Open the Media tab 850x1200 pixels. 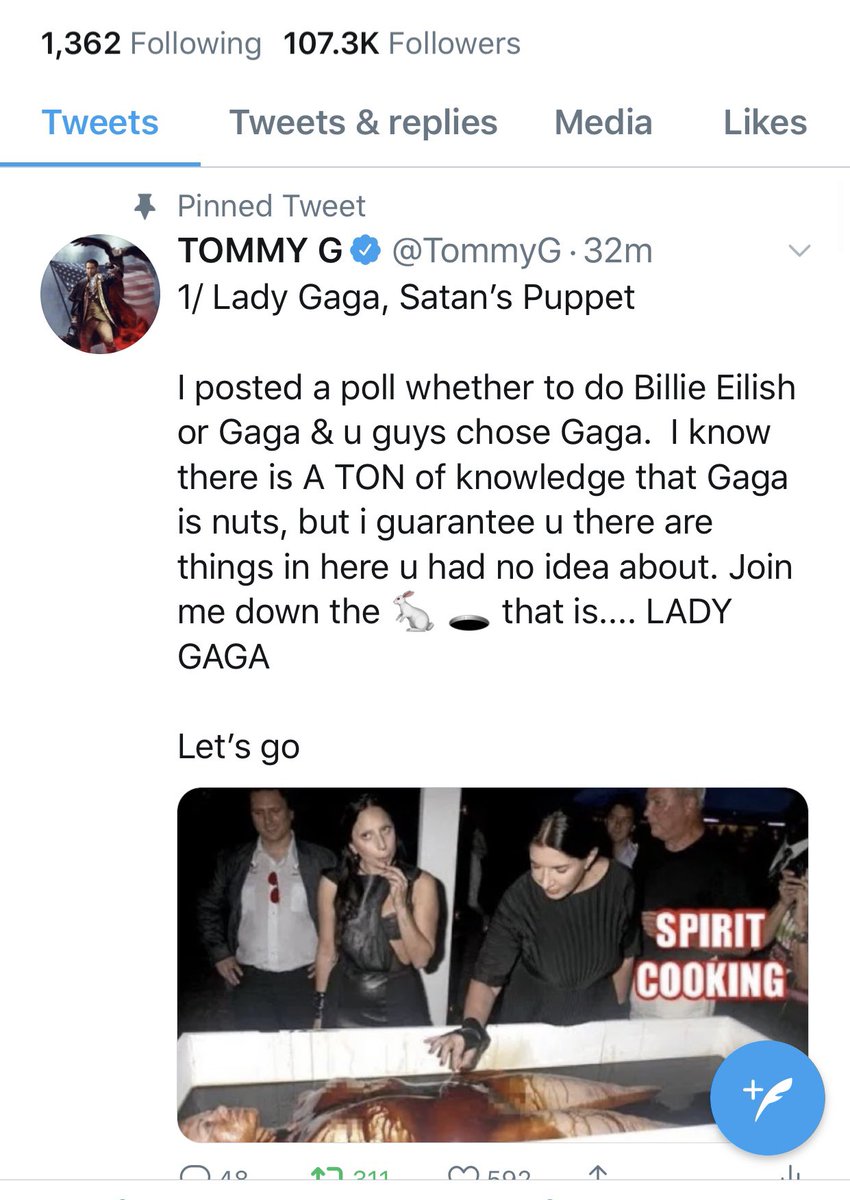[603, 123]
